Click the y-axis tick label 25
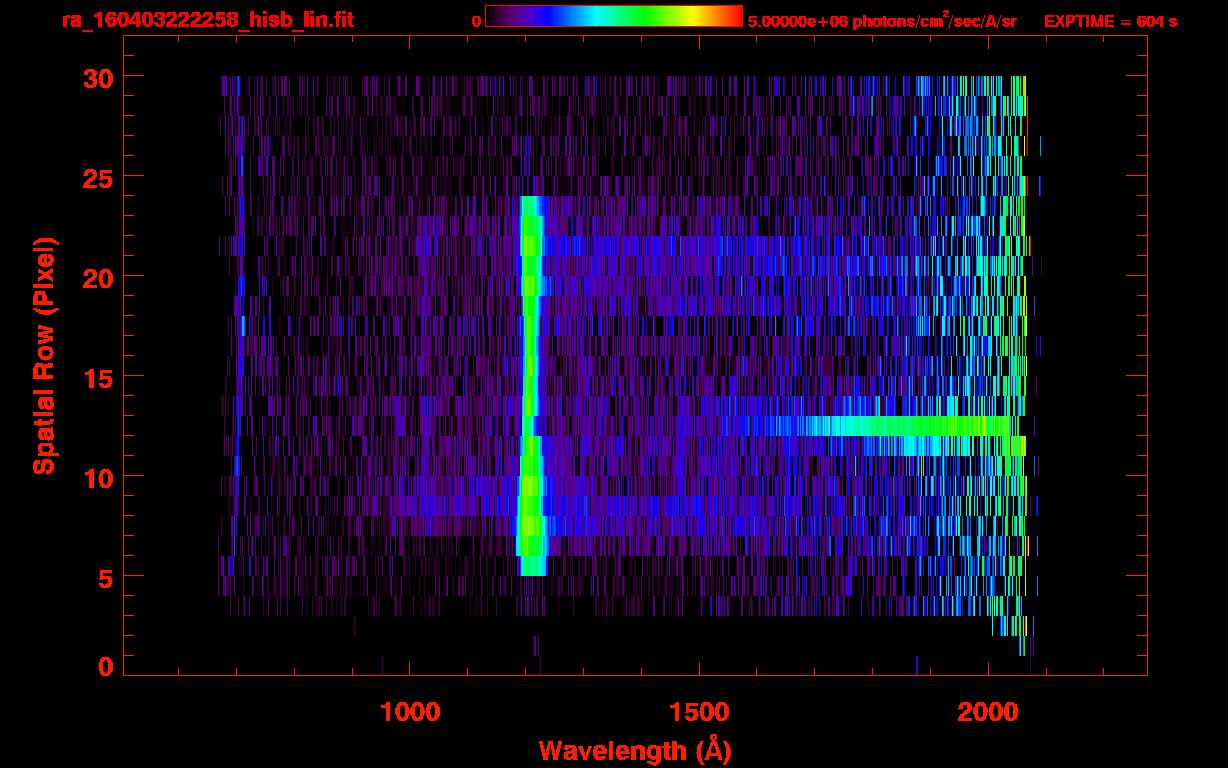Viewport: 1228px width, 768px height. coord(96,177)
